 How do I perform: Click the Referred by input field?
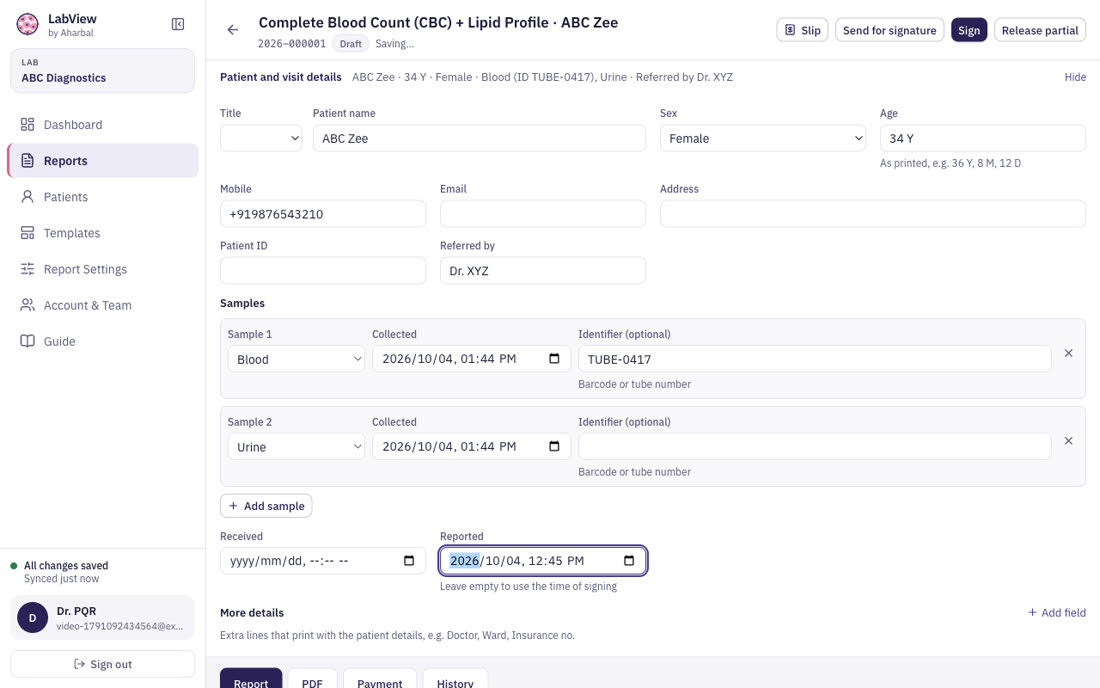pos(543,271)
